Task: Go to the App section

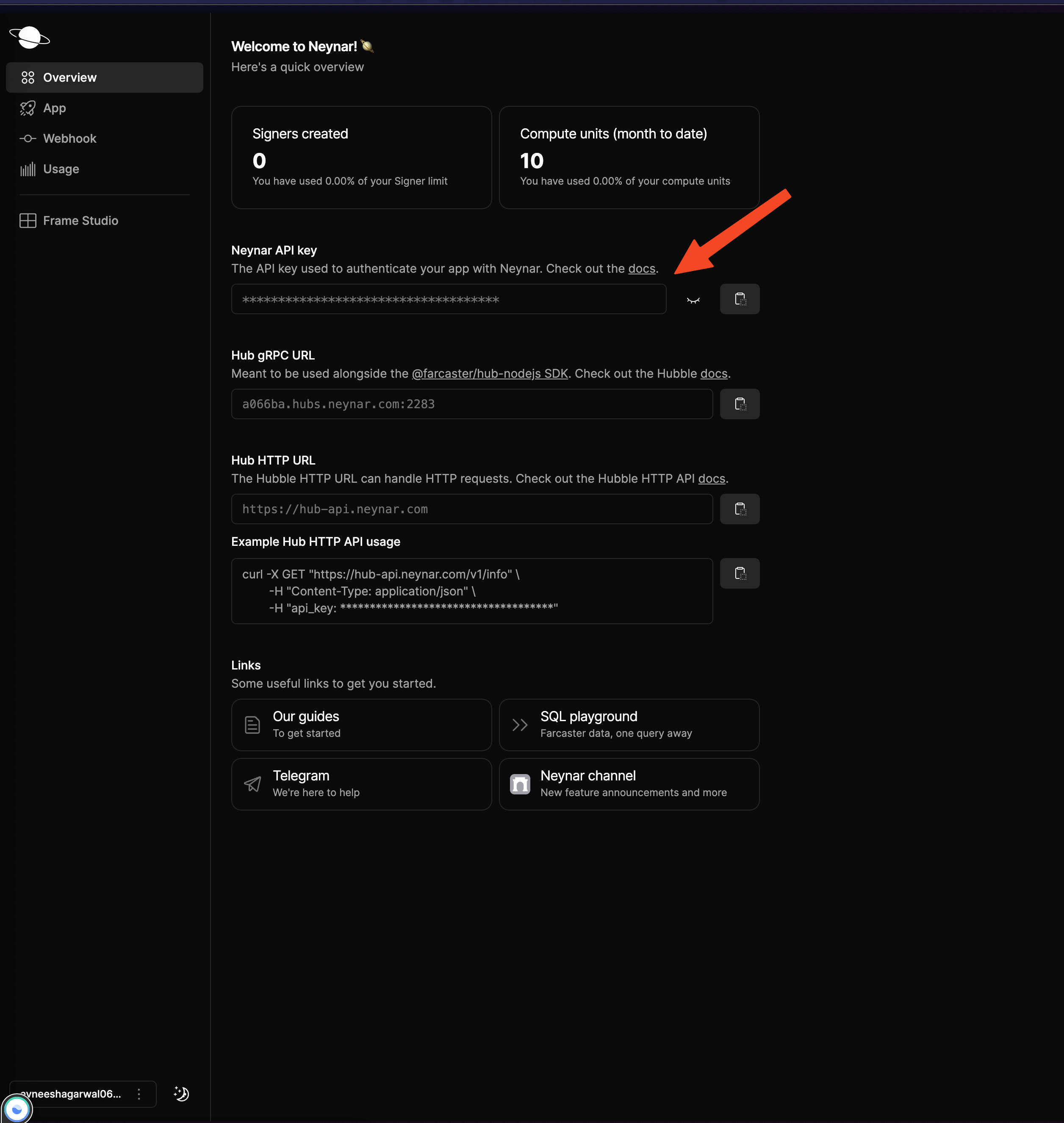Action: tap(54, 108)
